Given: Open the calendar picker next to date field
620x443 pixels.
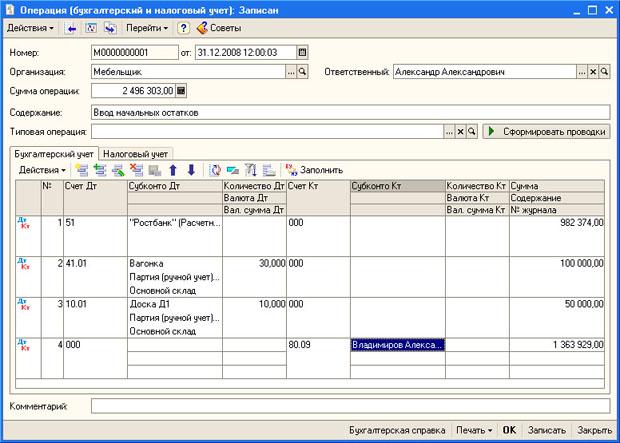Looking at the screenshot, I should click(302, 53).
